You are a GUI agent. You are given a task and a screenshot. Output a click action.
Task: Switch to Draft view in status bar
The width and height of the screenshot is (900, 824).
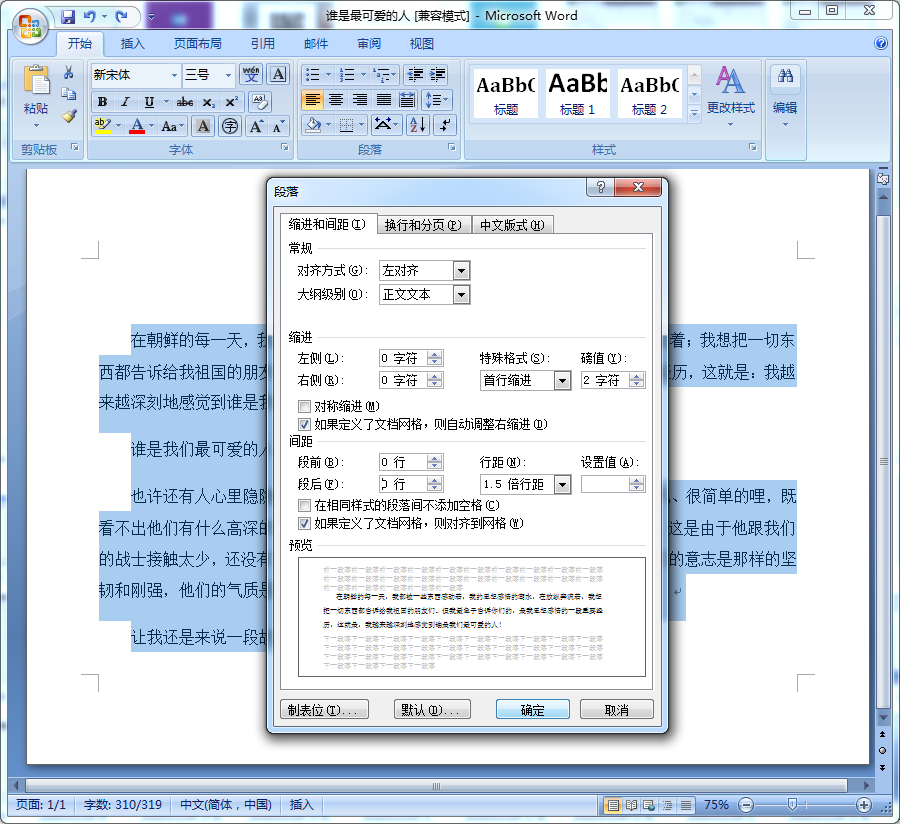[x=686, y=805]
